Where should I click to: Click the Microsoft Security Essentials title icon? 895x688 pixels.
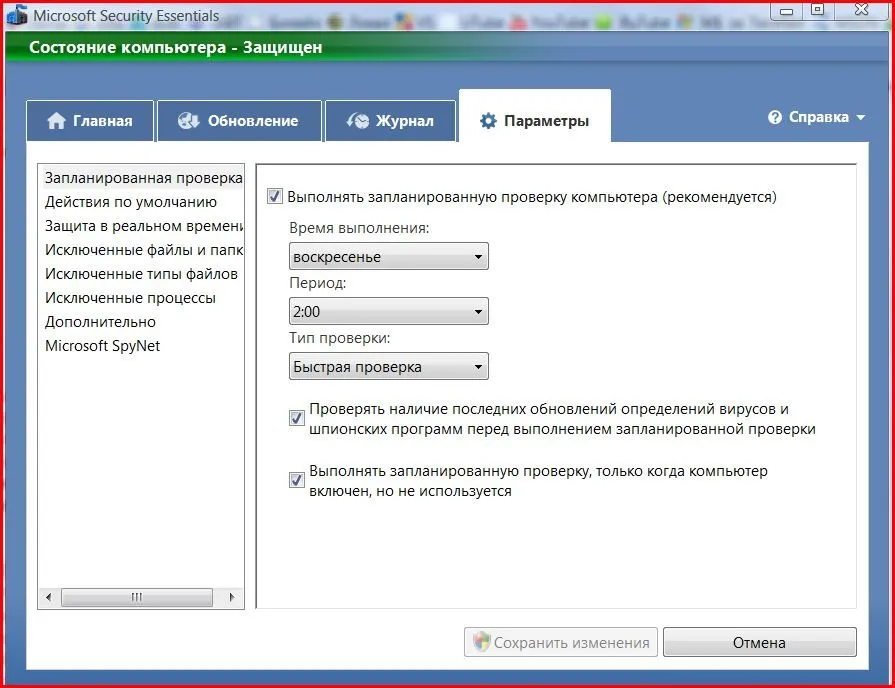click(x=17, y=14)
